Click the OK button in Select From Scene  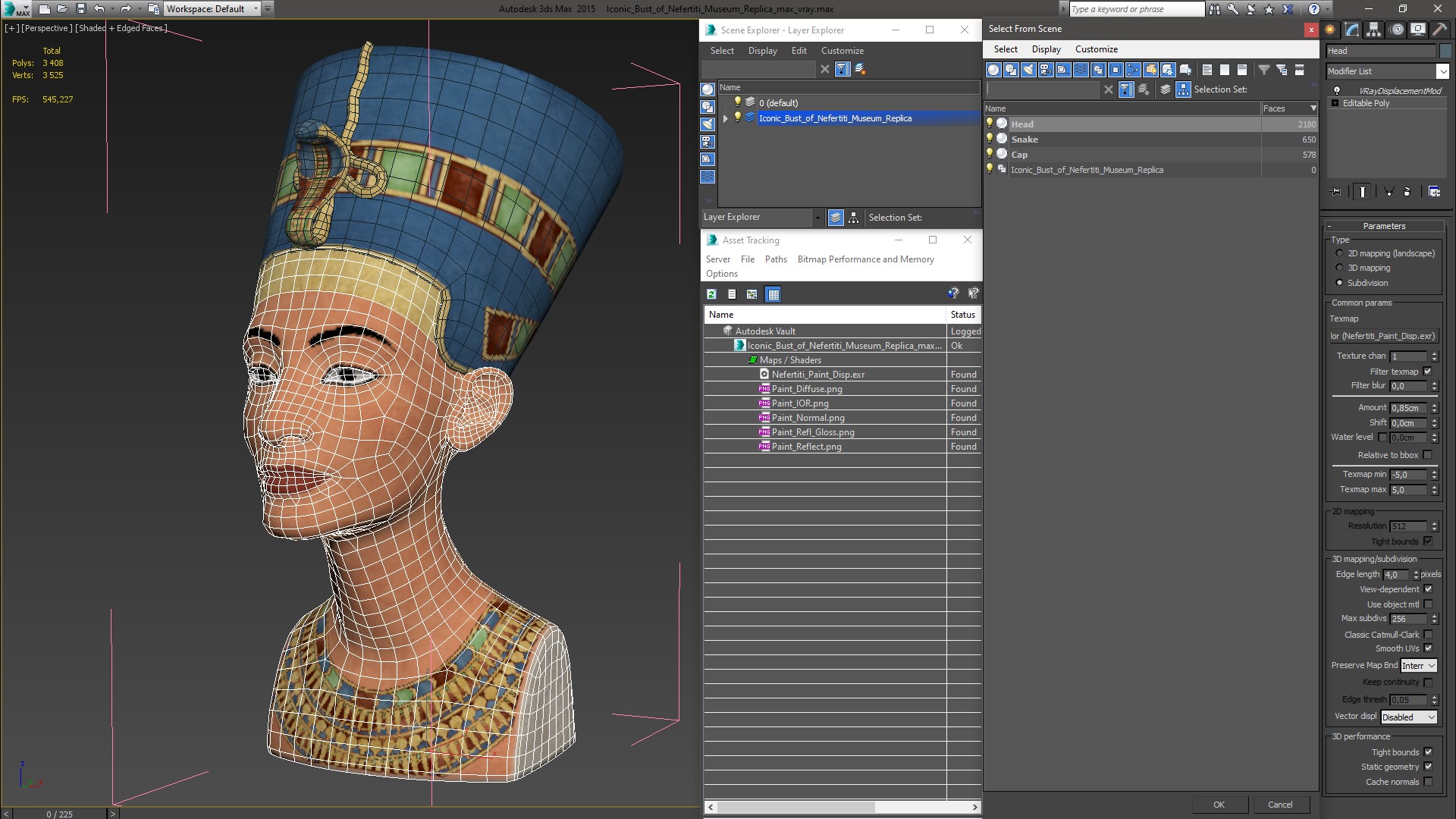pos(1219,805)
